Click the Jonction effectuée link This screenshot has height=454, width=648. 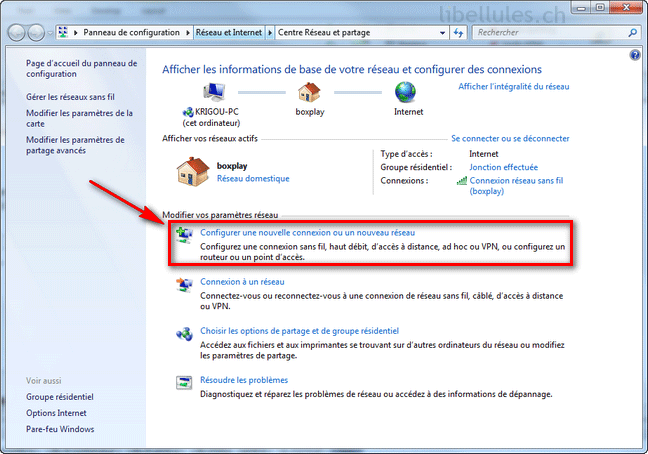coord(503,167)
